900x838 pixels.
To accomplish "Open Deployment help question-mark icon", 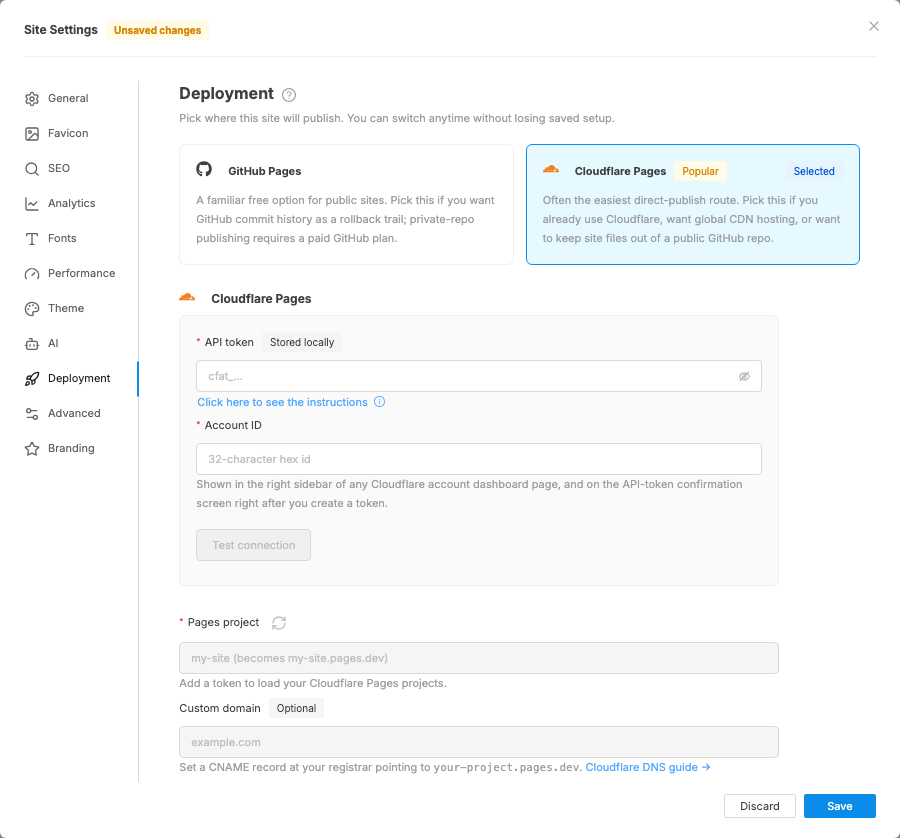I will pos(289,95).
